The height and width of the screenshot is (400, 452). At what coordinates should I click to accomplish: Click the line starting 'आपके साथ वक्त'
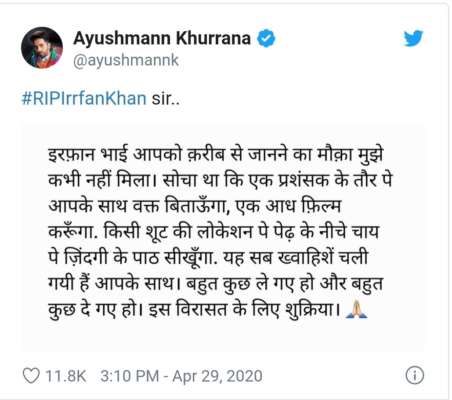(x=194, y=207)
